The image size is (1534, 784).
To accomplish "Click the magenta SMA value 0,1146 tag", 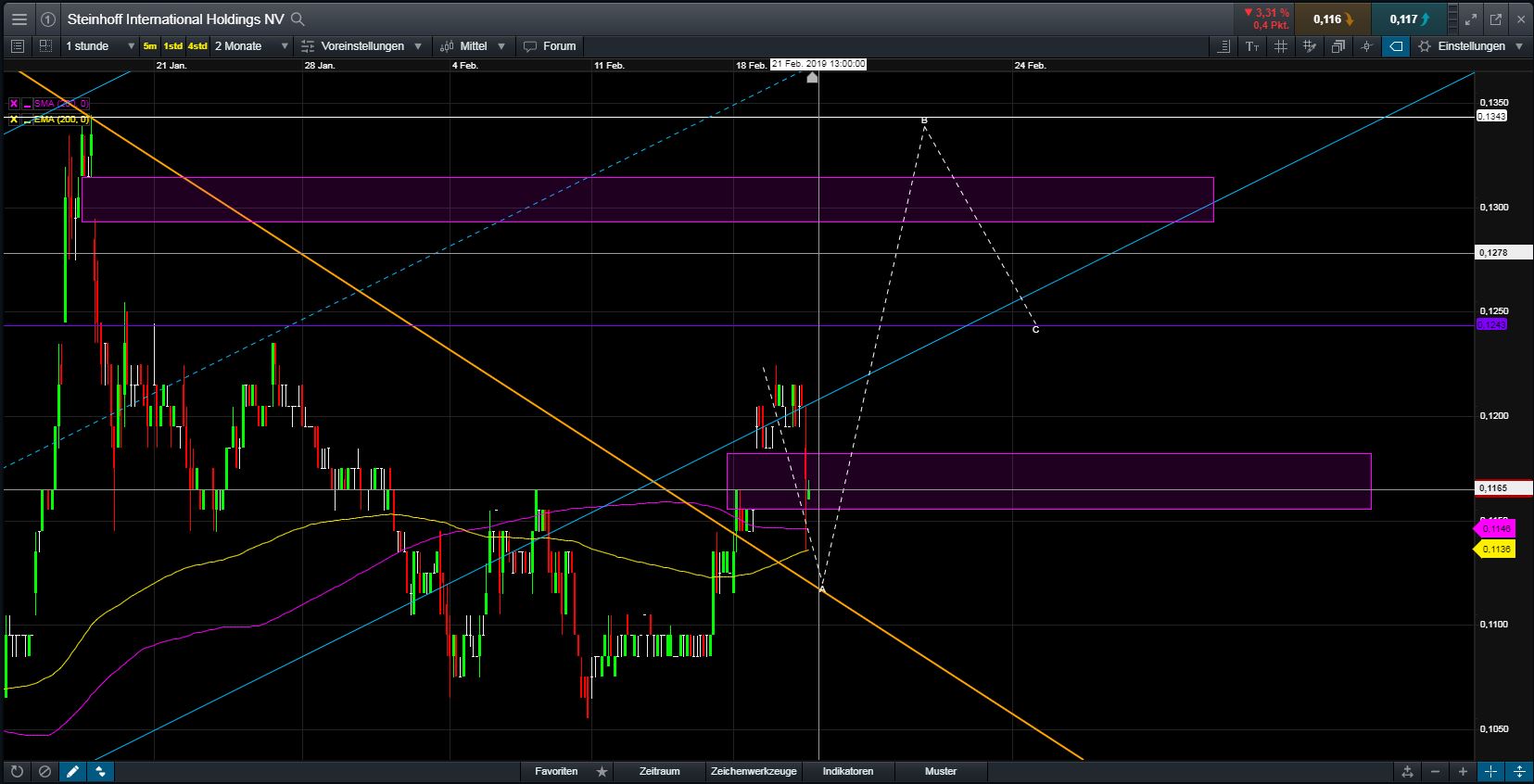I will [1494, 528].
